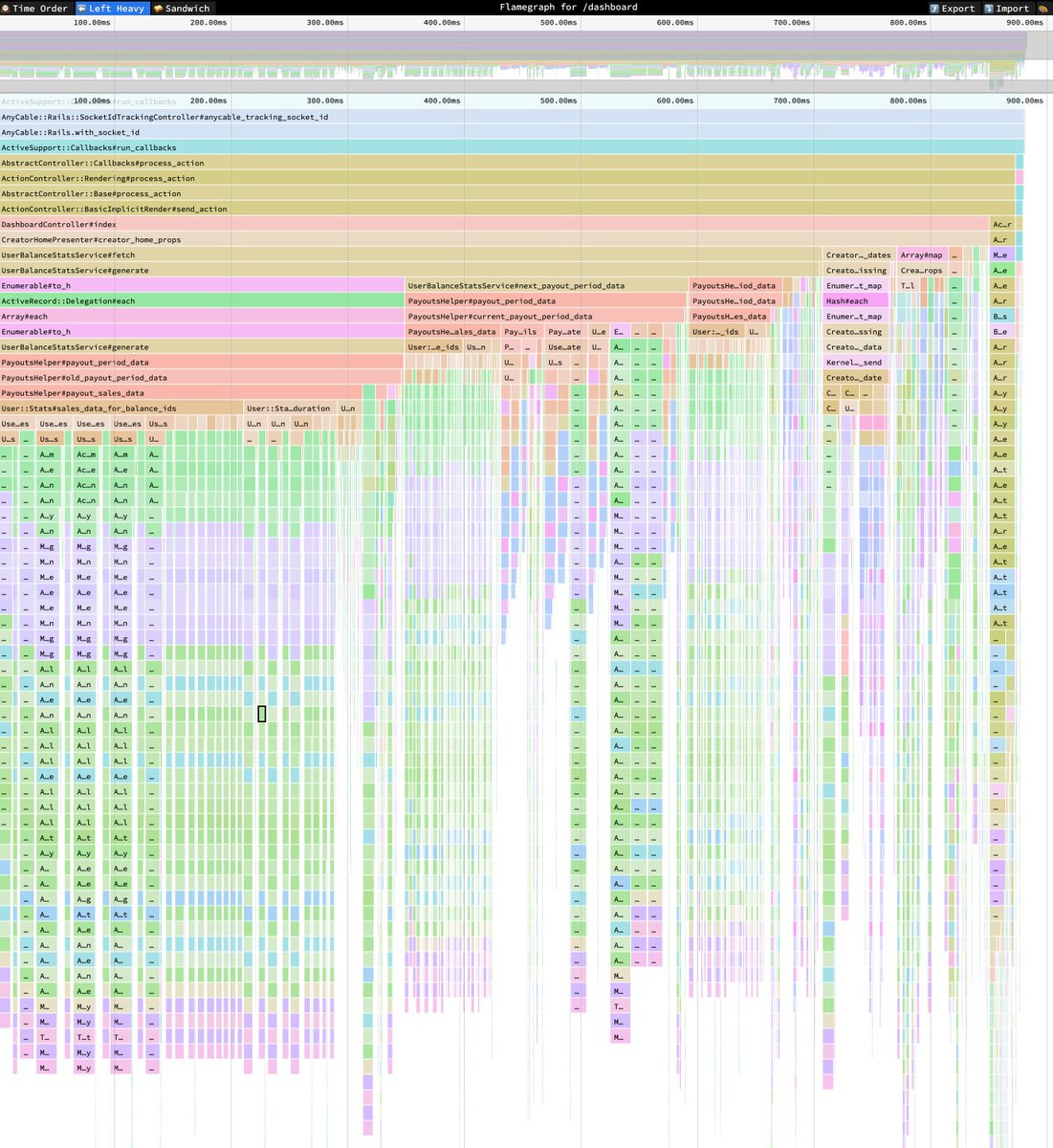Select the SocketIdTrackingController#anycable_tracking_socket_id frame
This screenshot has height=1148, width=1053.
click(x=512, y=117)
